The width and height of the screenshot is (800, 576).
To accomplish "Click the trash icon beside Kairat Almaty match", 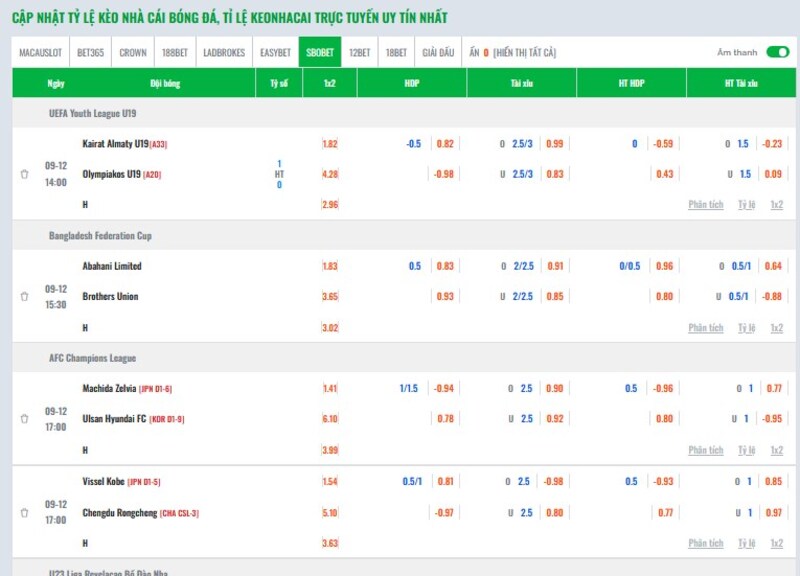I will click(x=24, y=174).
